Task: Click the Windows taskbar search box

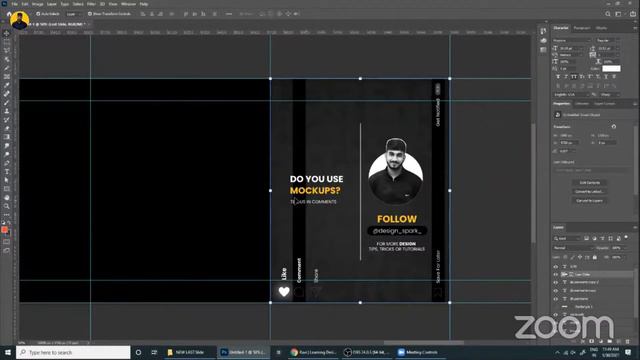Action: tap(73, 352)
